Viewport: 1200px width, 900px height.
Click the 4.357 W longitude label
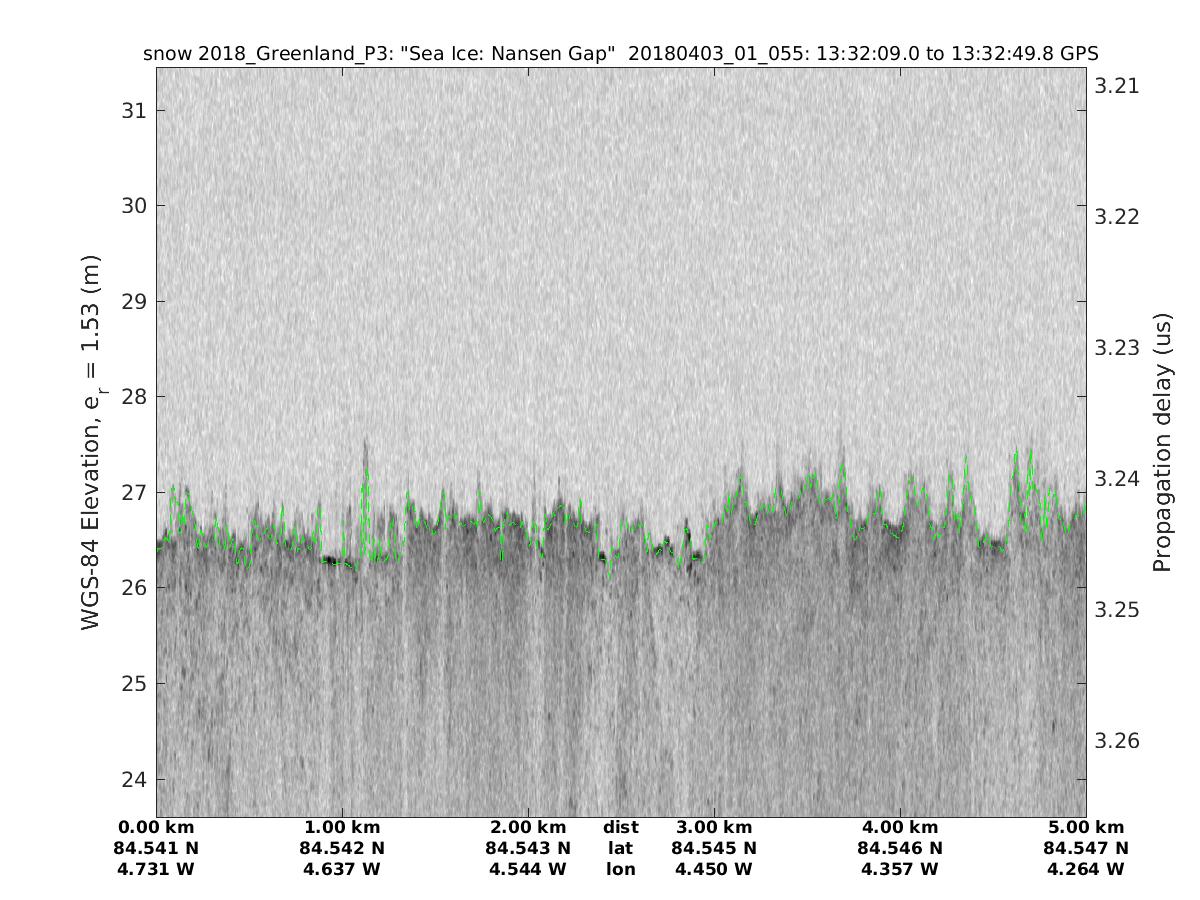click(900, 869)
